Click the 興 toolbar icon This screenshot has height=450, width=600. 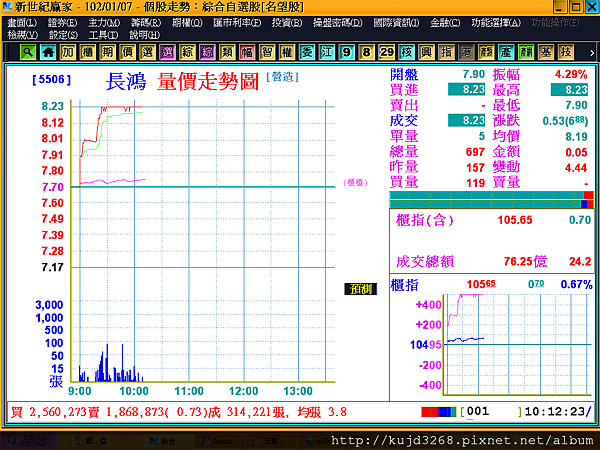[x=426, y=52]
